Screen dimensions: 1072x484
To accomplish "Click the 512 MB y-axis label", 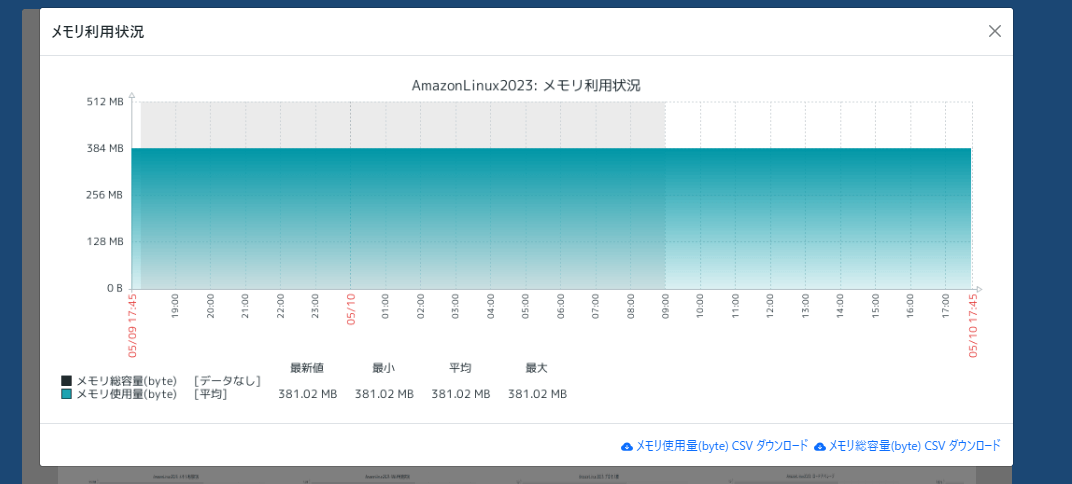I will pos(104,101).
